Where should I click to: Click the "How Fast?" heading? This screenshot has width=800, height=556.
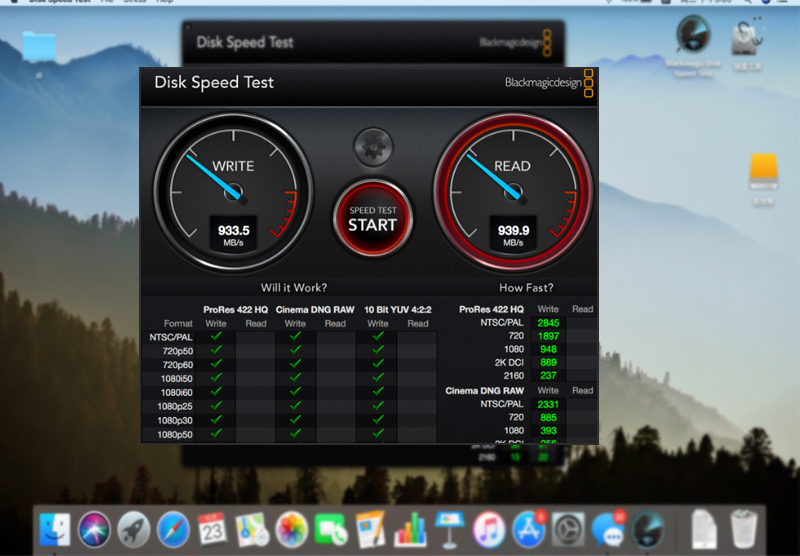pos(526,288)
